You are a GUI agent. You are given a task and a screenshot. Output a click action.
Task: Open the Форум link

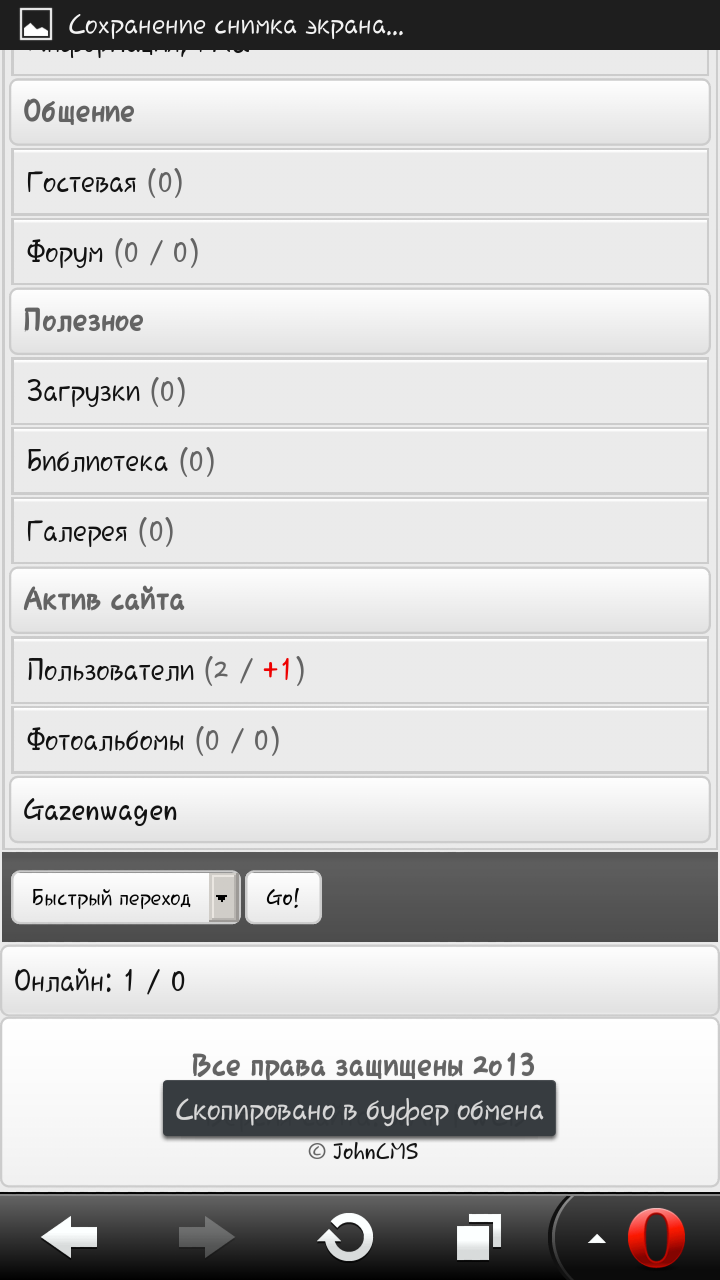[x=65, y=253]
